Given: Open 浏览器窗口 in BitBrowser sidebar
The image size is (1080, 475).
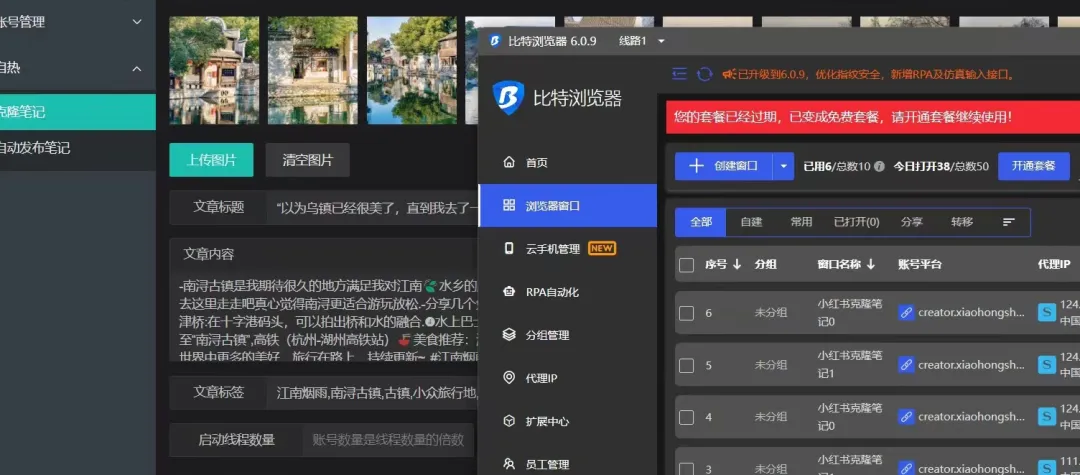Looking at the screenshot, I should (568, 205).
